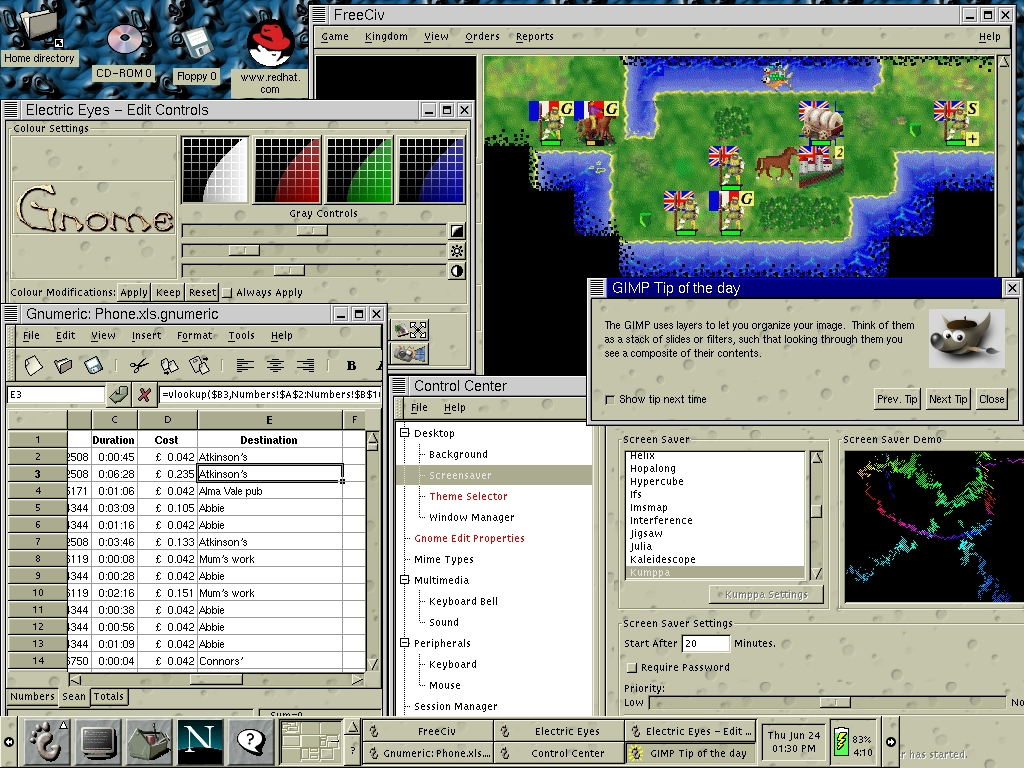
Task: Click the center-align icon in Gnumeric
Action: pyautogui.click(x=275, y=366)
